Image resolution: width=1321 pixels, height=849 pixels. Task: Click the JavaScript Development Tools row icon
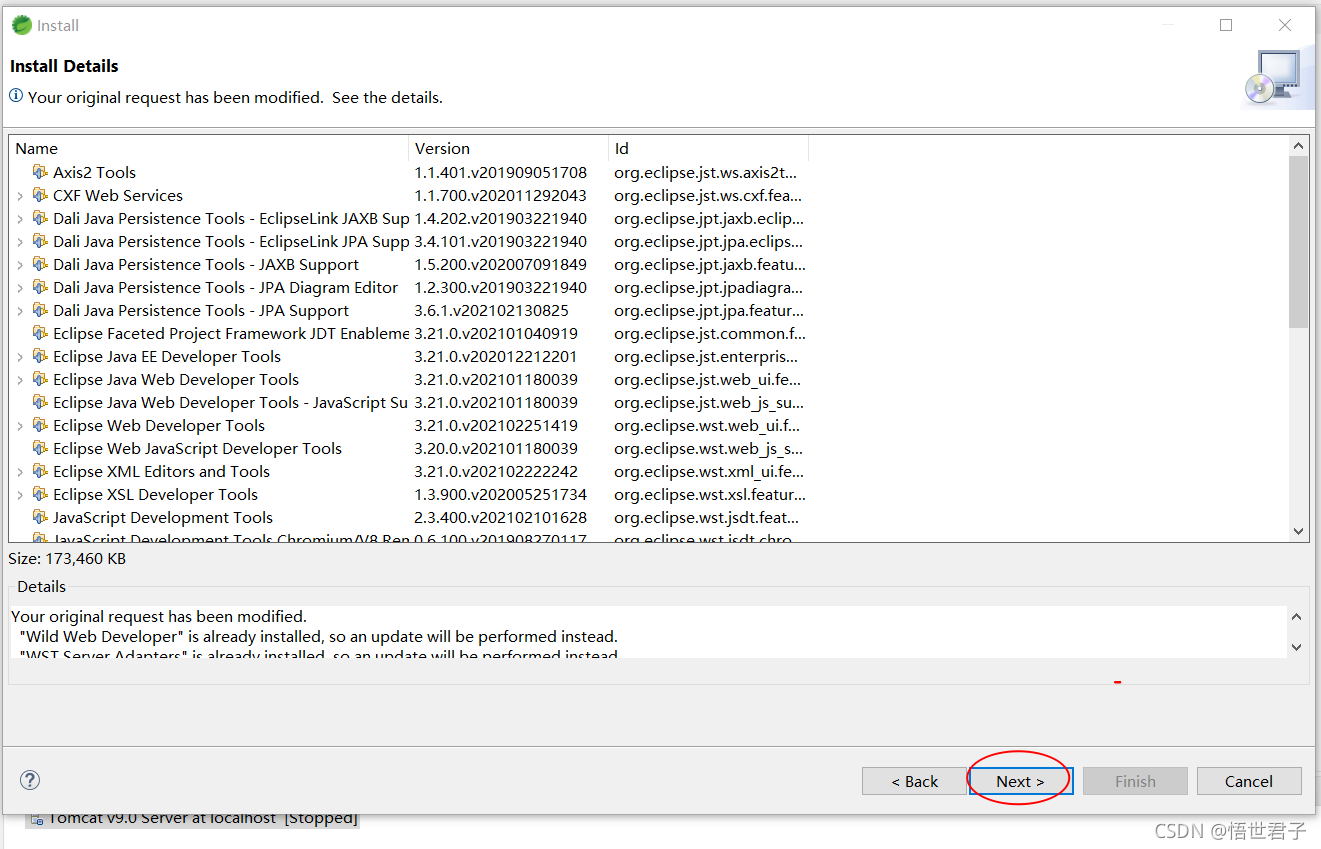coord(40,517)
